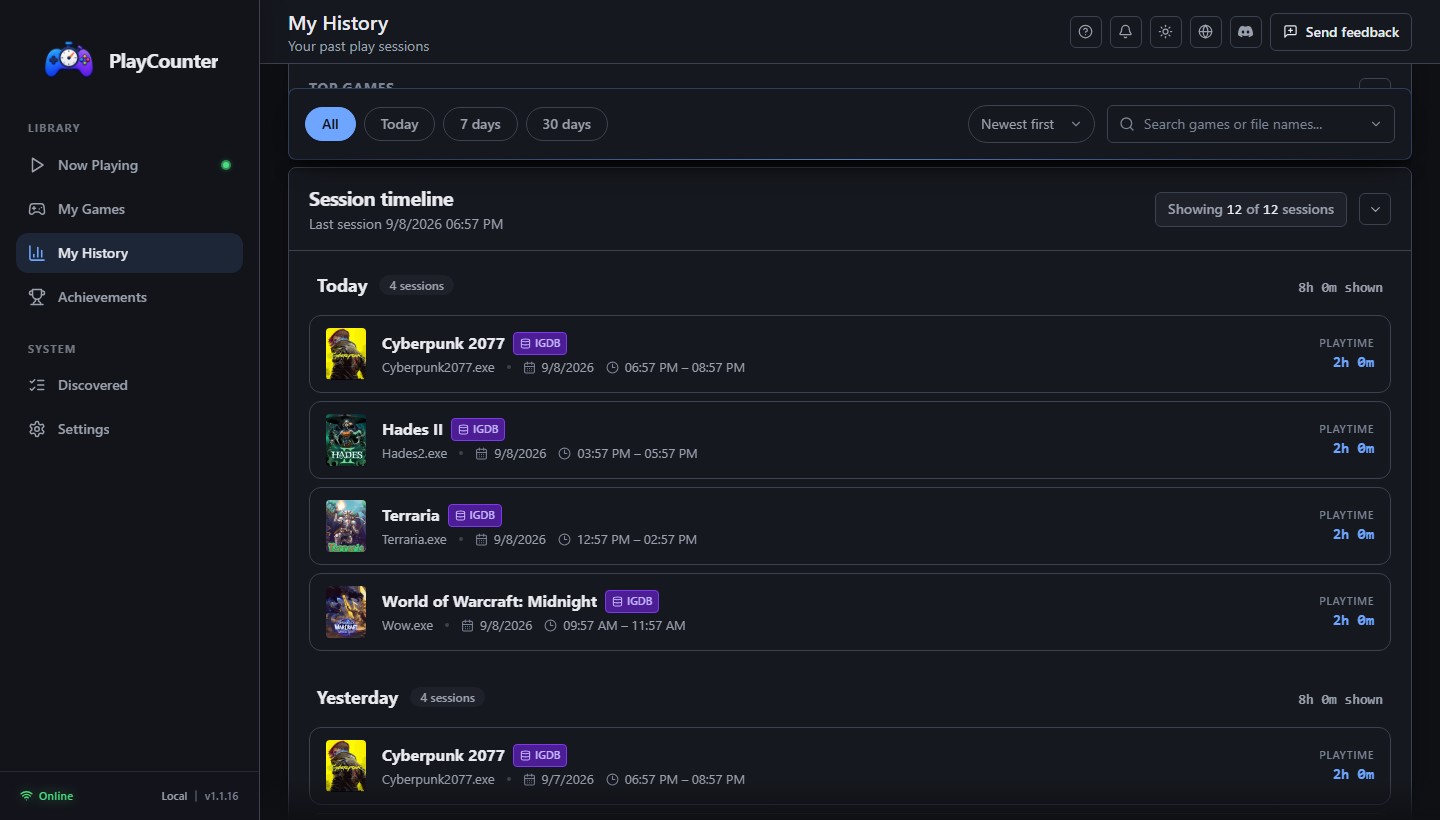Click the Hades II session title
Viewport: 1440px width, 820px height.
(412, 429)
